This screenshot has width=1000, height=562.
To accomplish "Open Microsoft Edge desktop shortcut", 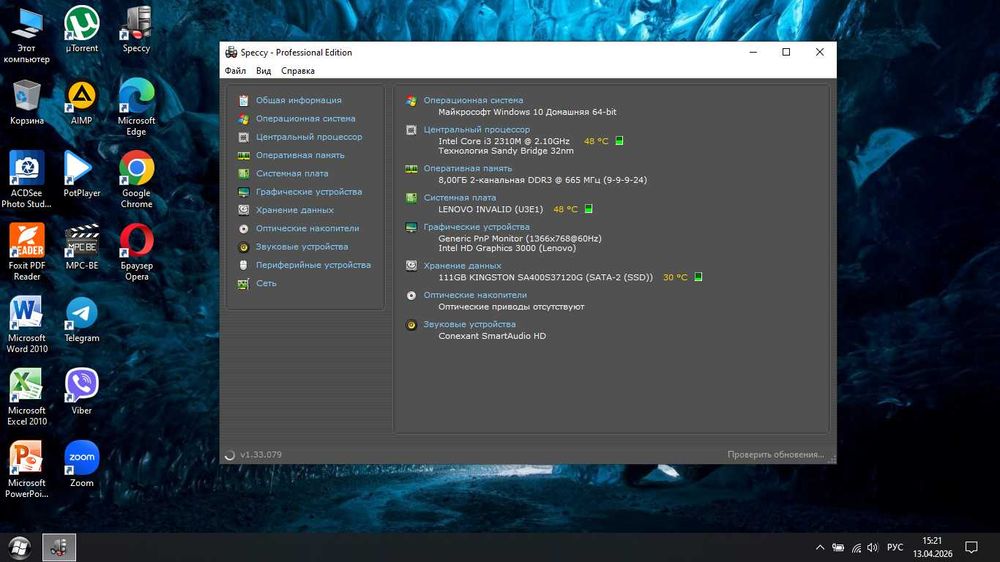I will [x=136, y=108].
